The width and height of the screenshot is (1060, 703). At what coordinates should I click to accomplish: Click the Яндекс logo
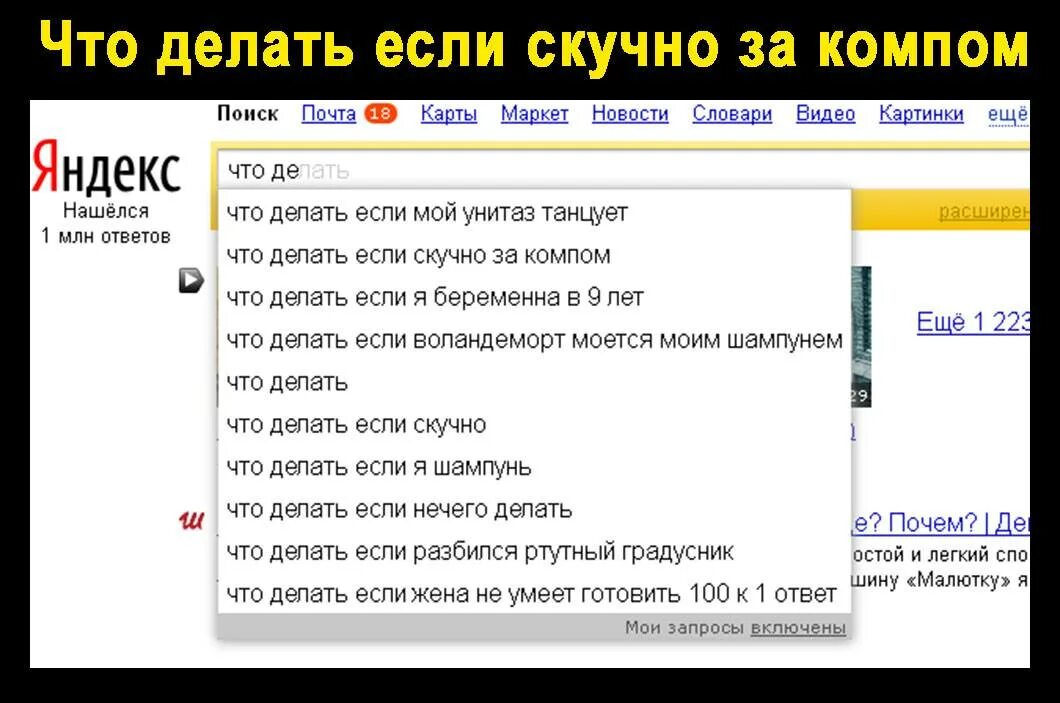(x=105, y=172)
